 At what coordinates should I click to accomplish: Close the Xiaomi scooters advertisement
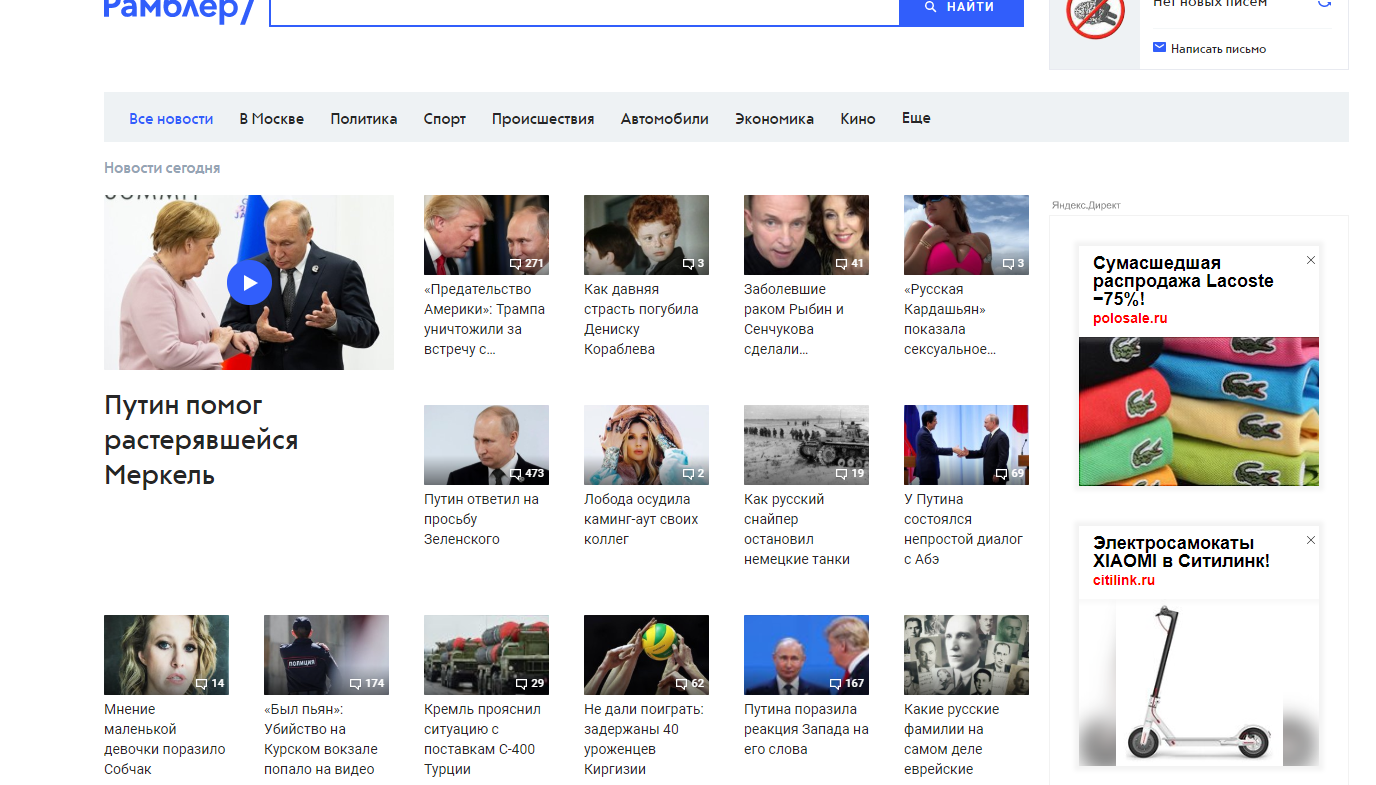click(x=1311, y=540)
